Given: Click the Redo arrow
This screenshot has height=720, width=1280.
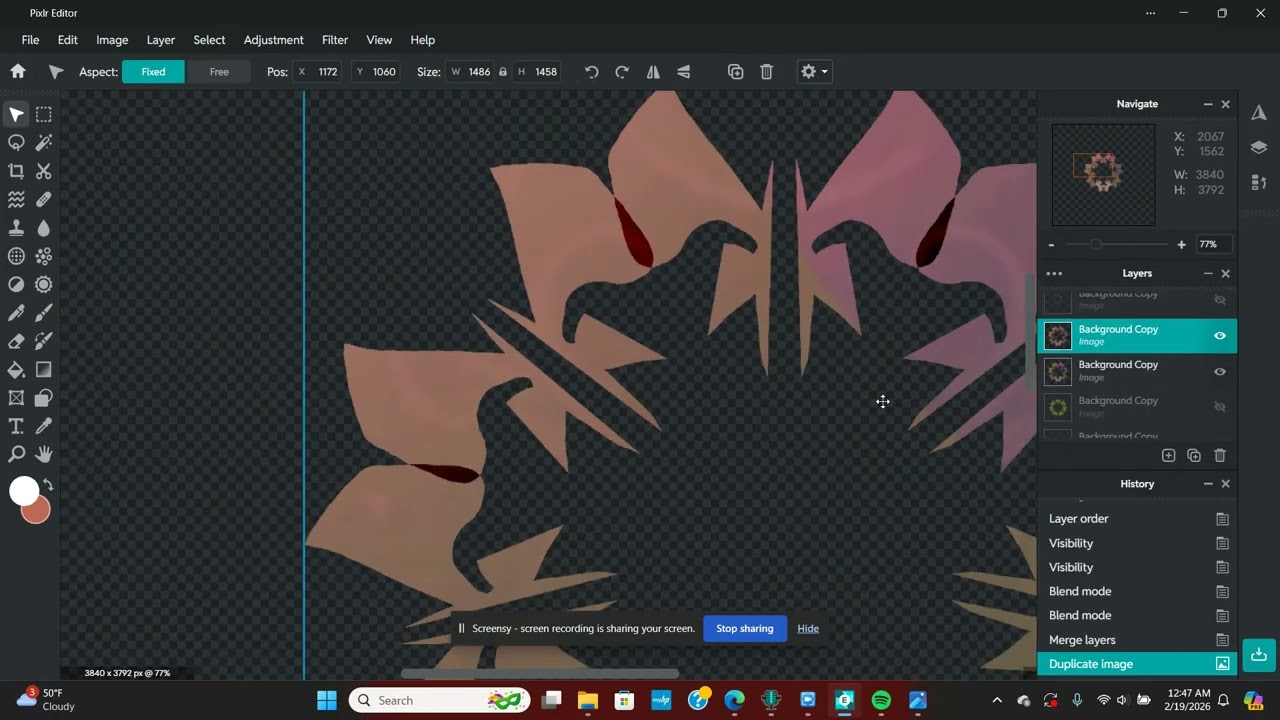Looking at the screenshot, I should click(622, 72).
